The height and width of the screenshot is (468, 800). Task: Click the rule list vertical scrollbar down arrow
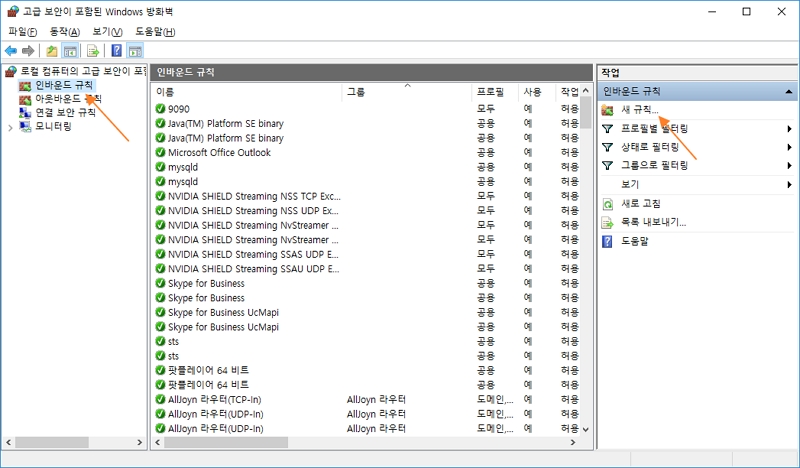[586, 429]
